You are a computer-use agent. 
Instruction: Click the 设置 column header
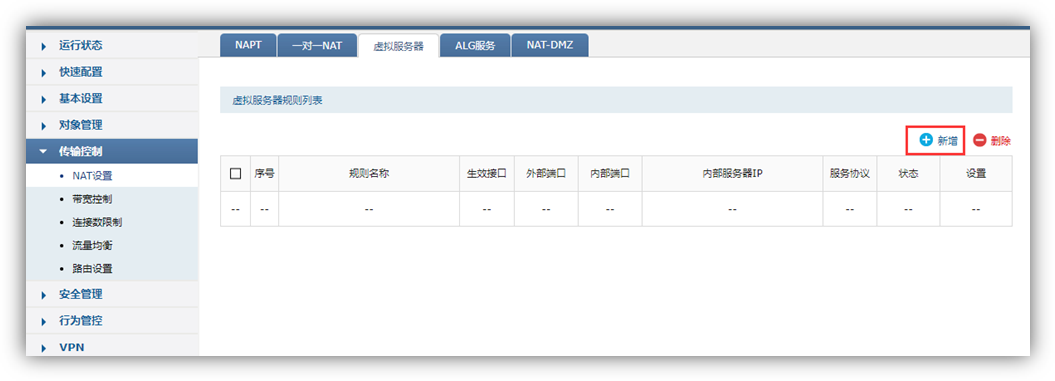tap(976, 174)
